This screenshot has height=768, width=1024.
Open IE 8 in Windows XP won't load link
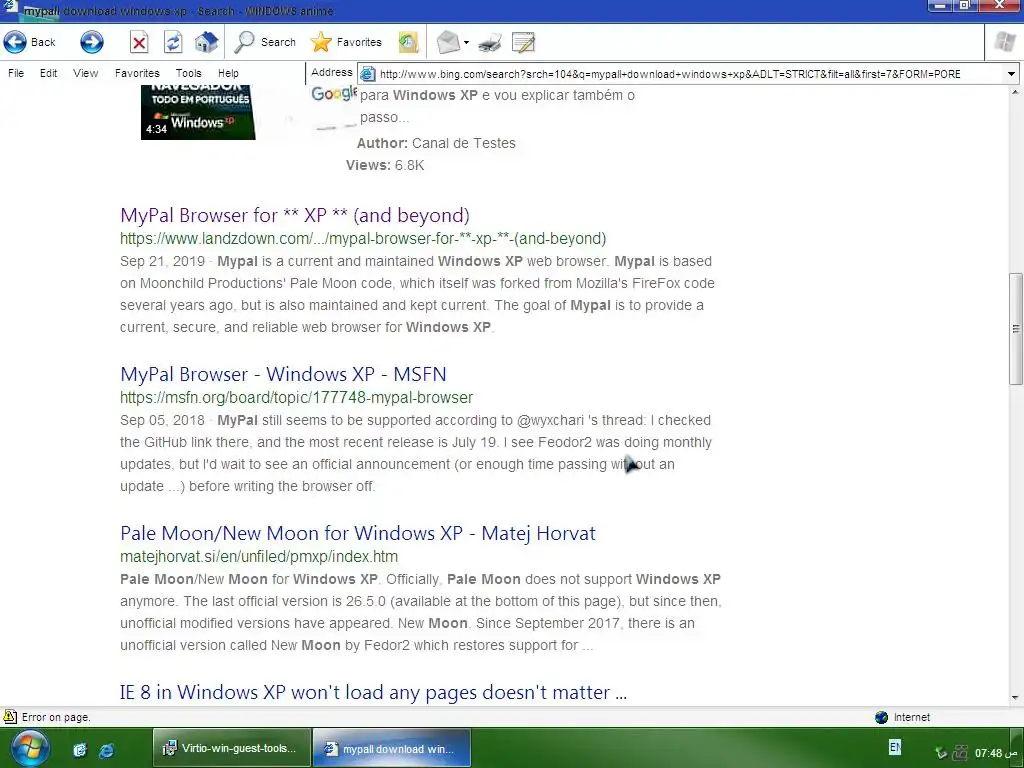pyautogui.click(x=374, y=692)
